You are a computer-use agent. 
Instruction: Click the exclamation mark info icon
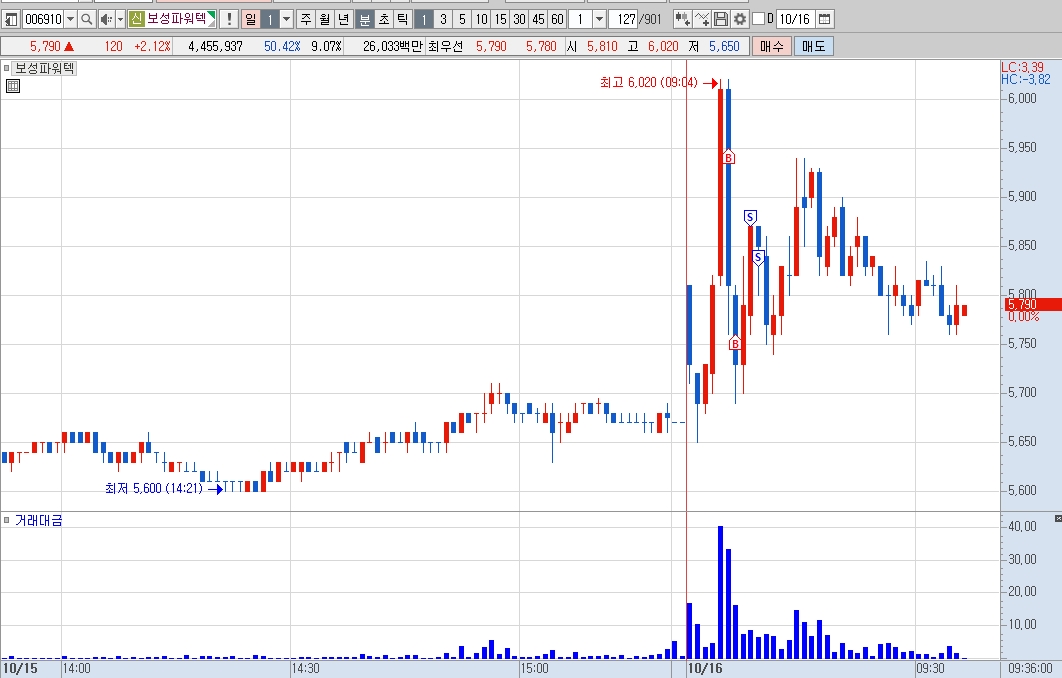pyautogui.click(x=228, y=19)
